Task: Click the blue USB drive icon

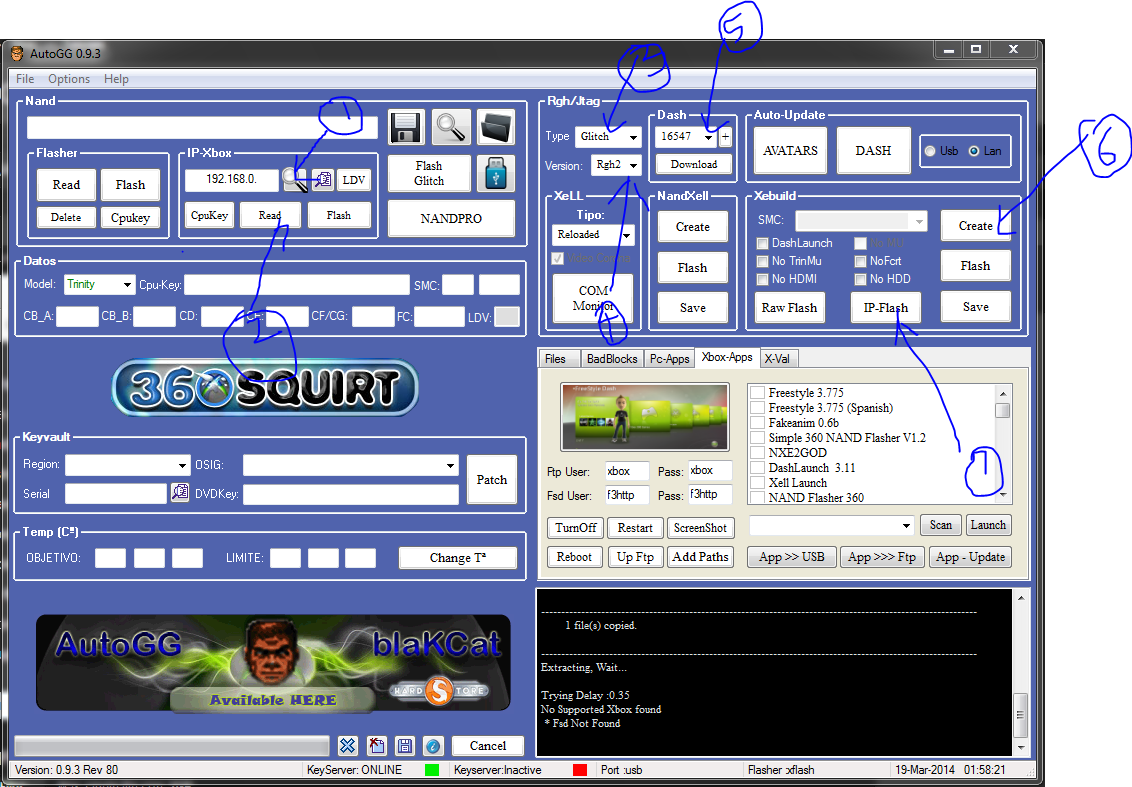Action: point(496,173)
